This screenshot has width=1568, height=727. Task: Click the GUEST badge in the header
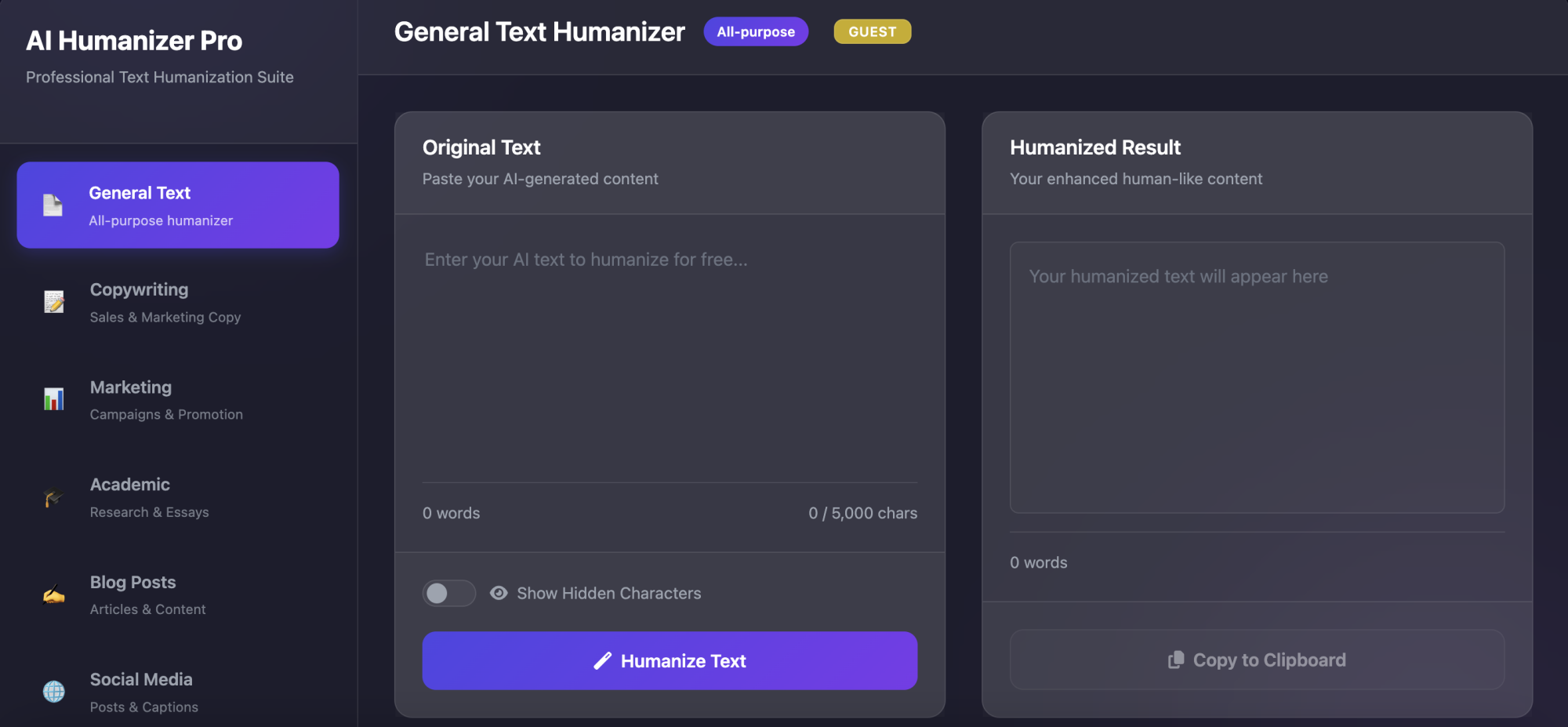click(x=871, y=31)
